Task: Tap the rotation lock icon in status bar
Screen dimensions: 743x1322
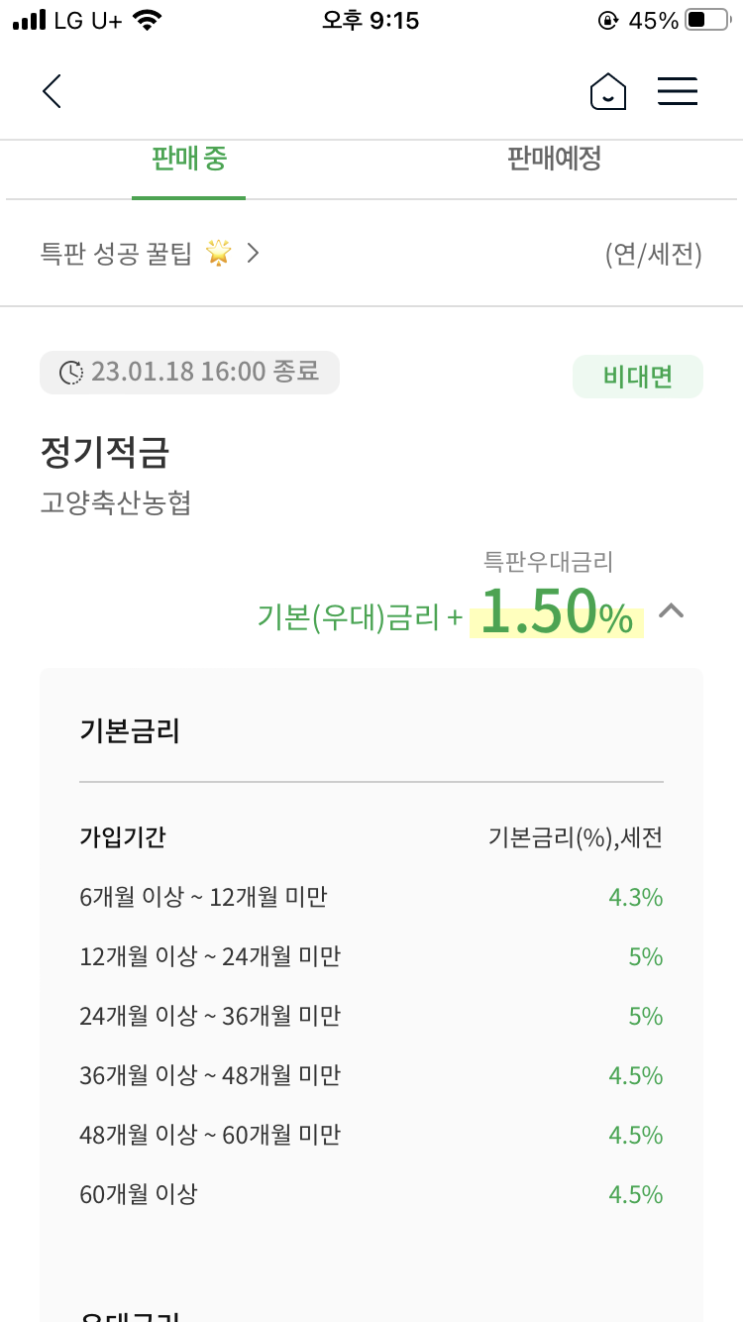Action: point(607,20)
